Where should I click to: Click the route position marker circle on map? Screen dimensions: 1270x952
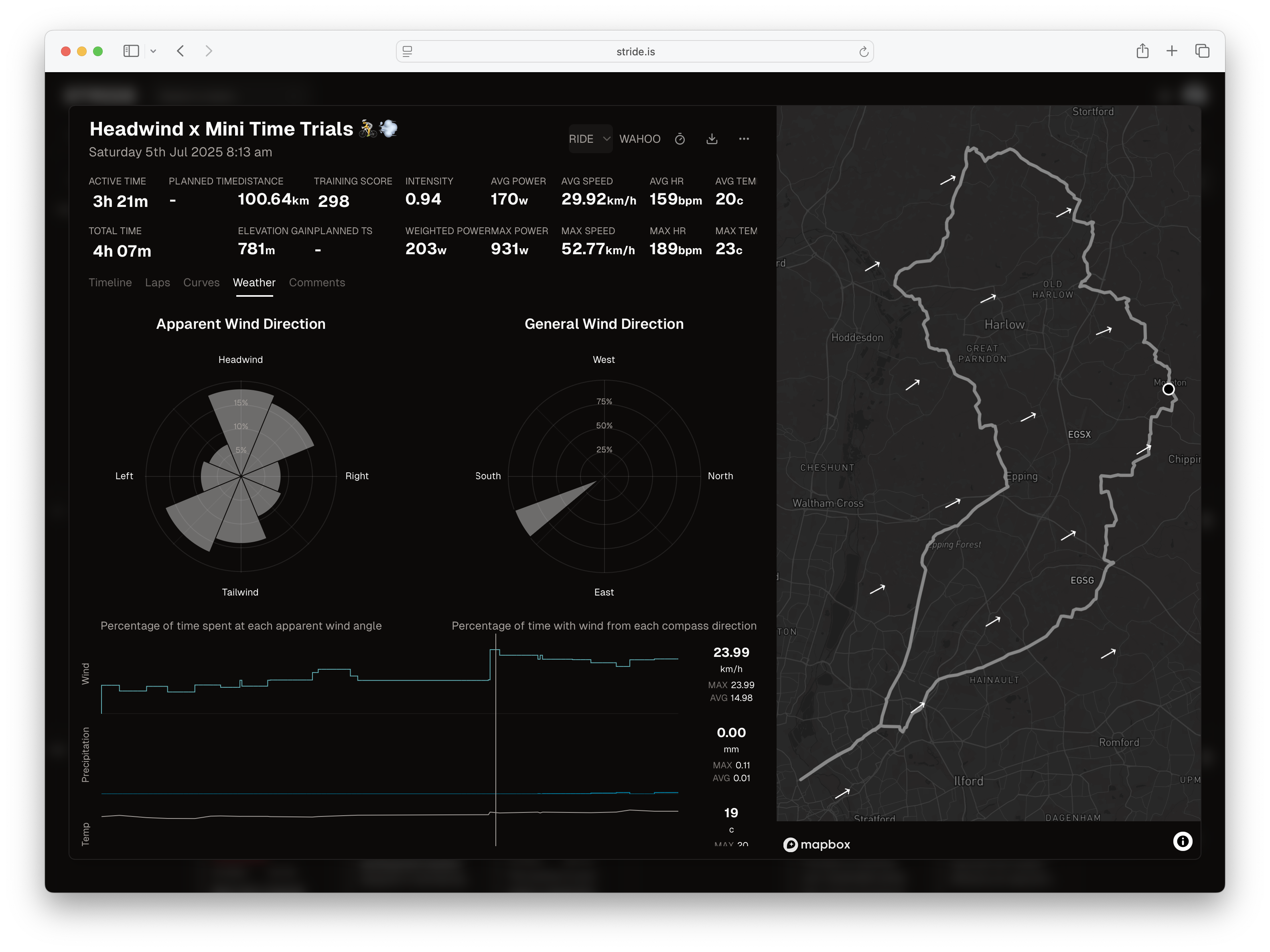click(1169, 389)
